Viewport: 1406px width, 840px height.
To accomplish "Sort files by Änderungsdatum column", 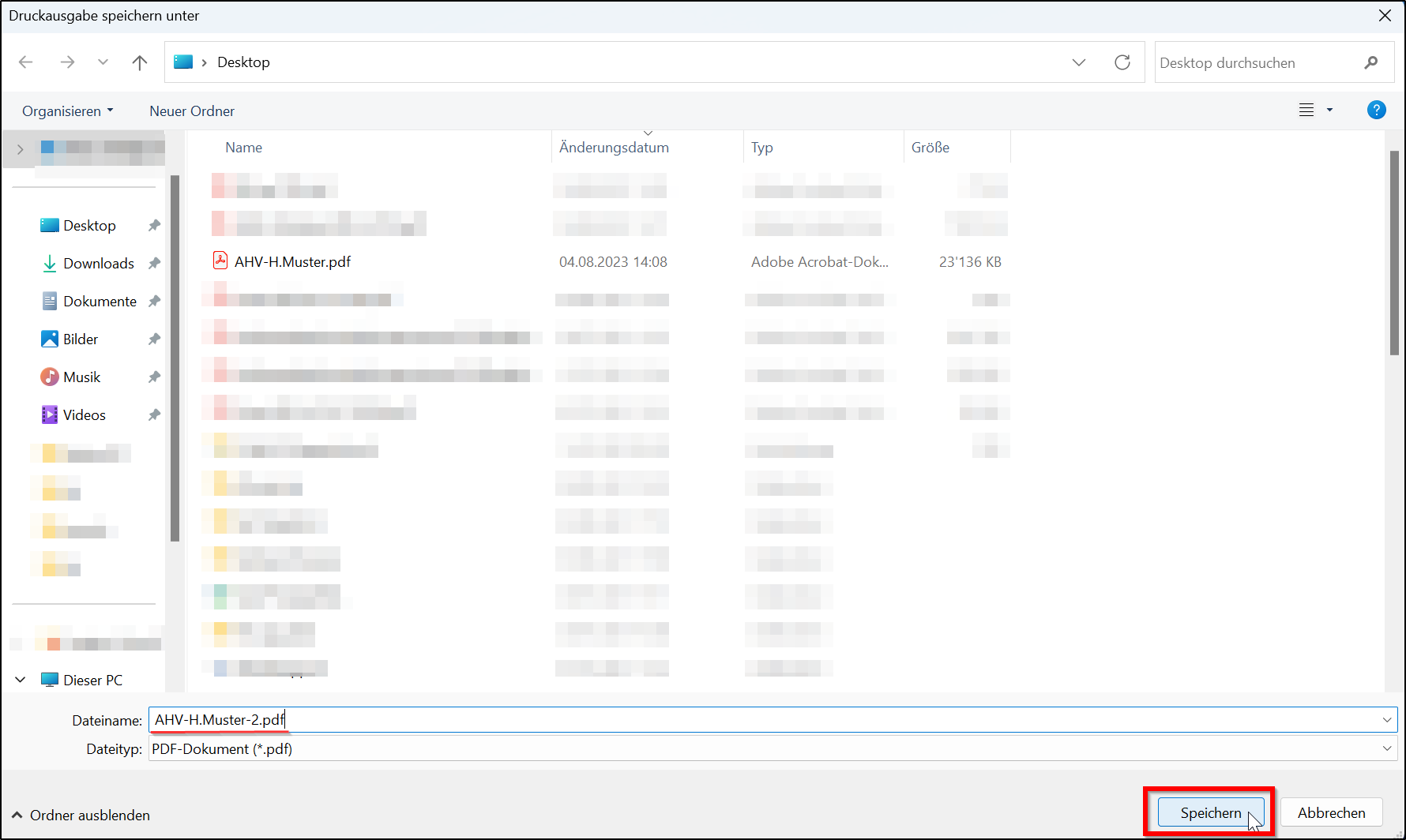I will tap(614, 147).
